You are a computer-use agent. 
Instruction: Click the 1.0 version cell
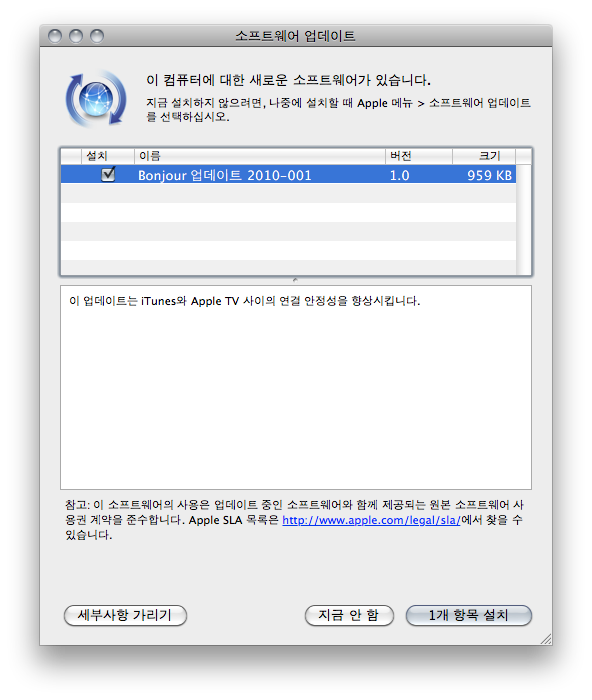tap(400, 175)
